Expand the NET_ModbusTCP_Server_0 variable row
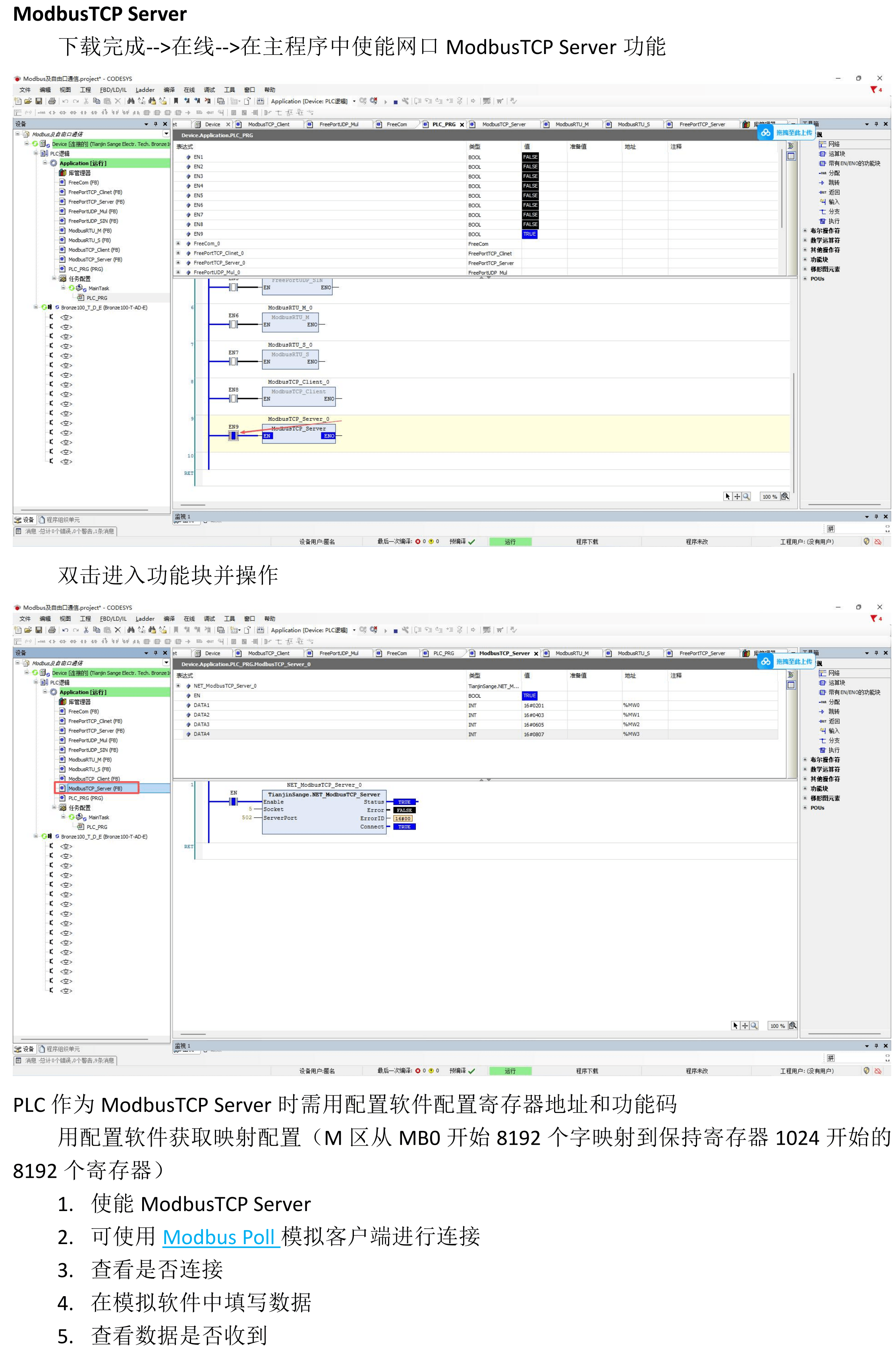The height and width of the screenshot is (1347, 896). pos(178,685)
